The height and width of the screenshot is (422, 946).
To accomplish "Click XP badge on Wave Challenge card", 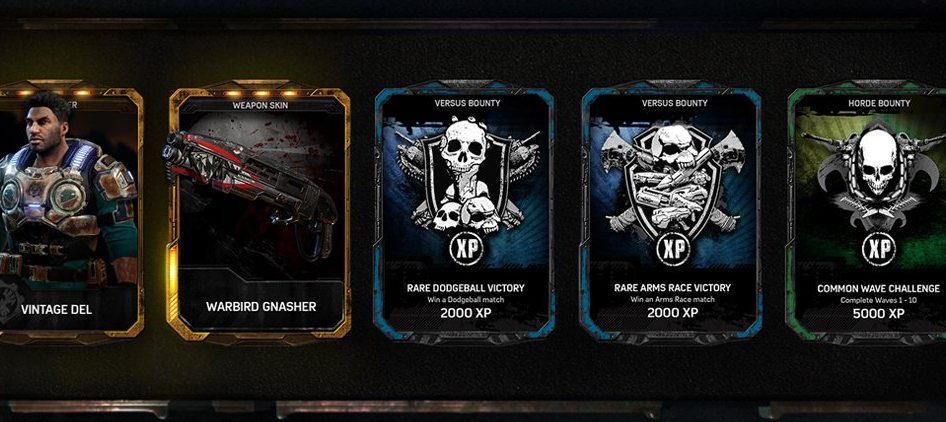I will (x=879, y=249).
